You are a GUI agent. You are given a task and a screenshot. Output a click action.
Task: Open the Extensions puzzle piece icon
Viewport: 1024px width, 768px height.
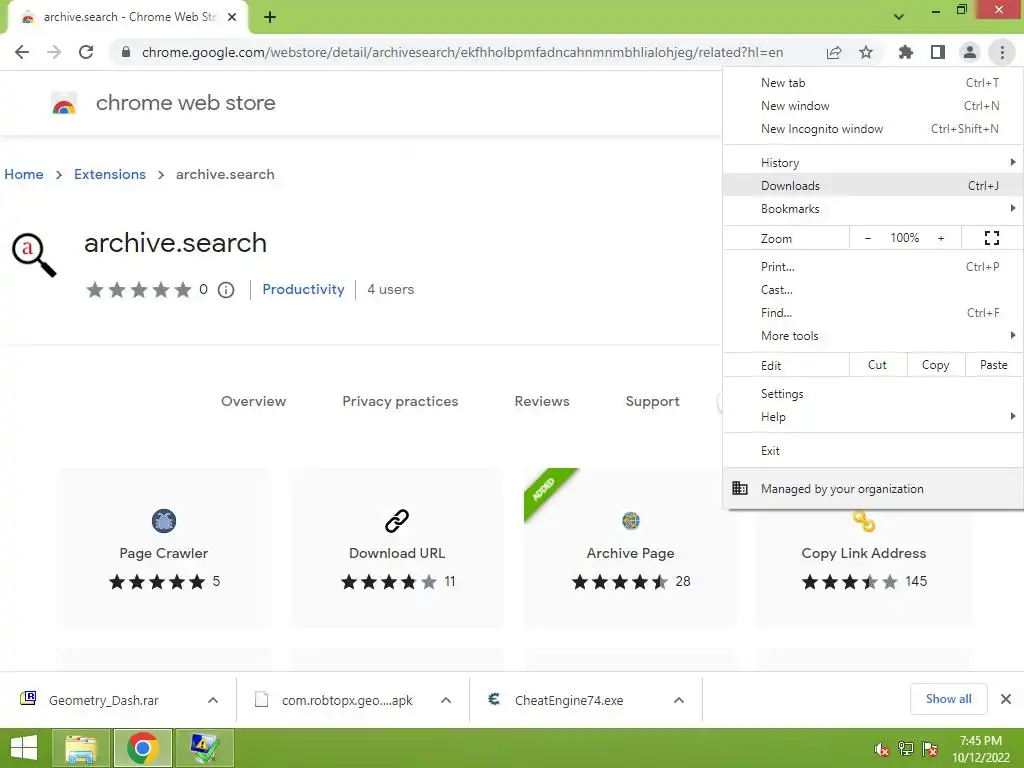click(x=905, y=52)
